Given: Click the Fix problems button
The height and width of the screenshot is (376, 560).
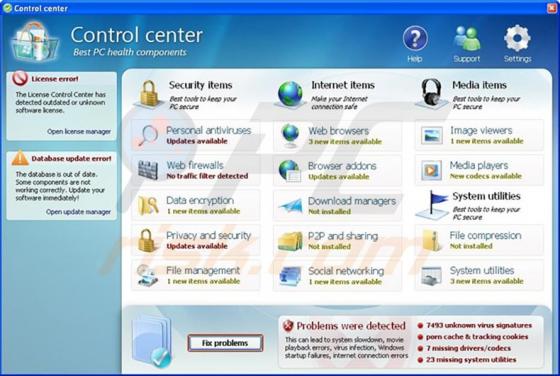Looking at the screenshot, I should coord(225,343).
